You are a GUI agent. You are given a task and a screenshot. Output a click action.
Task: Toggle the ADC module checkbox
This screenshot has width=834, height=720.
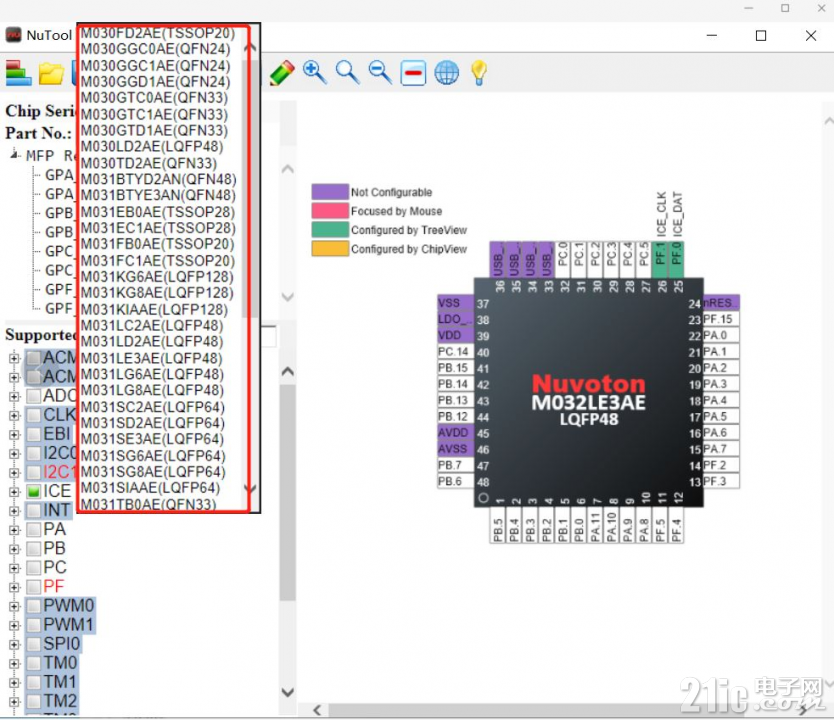[34, 396]
